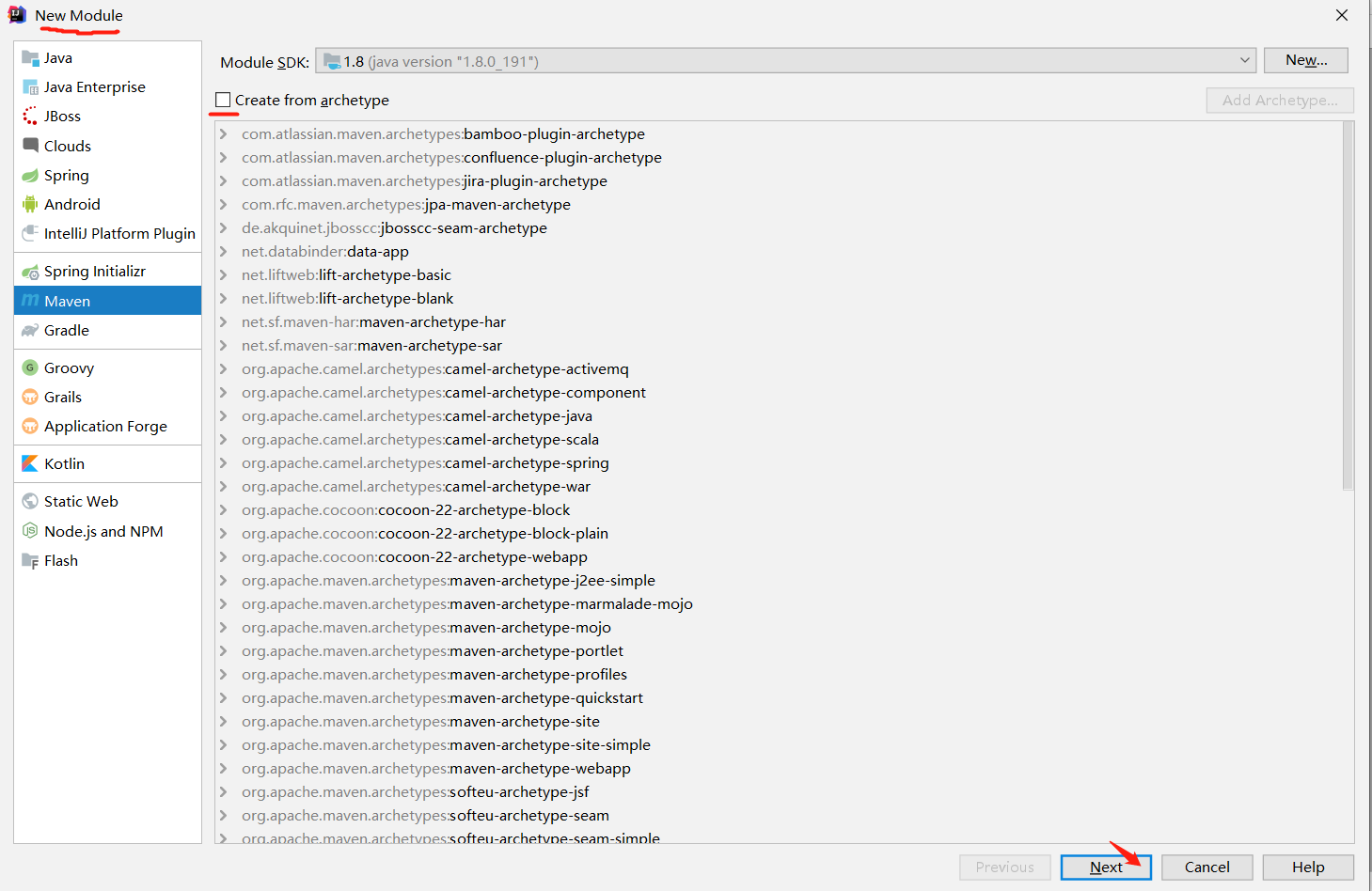Click the Spring leaf icon
This screenshot has height=891, width=1372.
30,176
